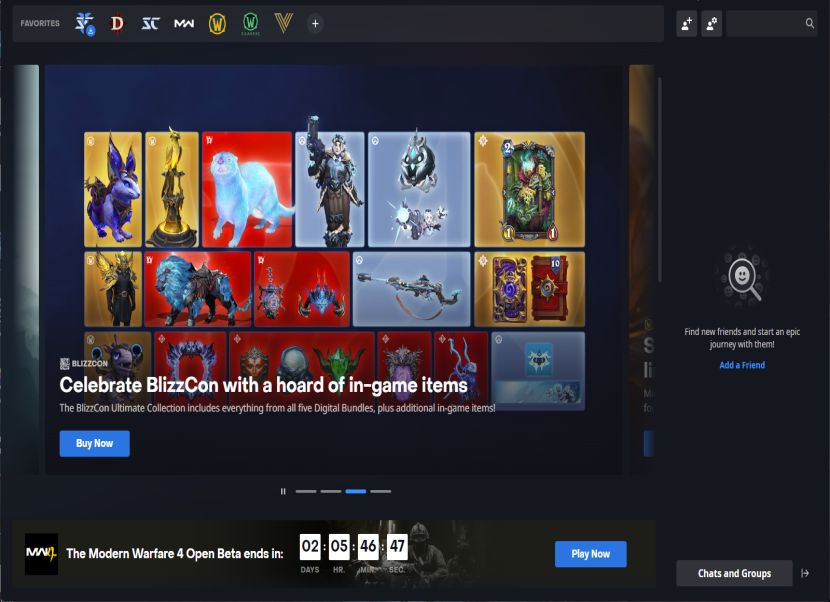The height and width of the screenshot is (602, 830).
Task: Open WoW Classic green icon
Action: [250, 24]
